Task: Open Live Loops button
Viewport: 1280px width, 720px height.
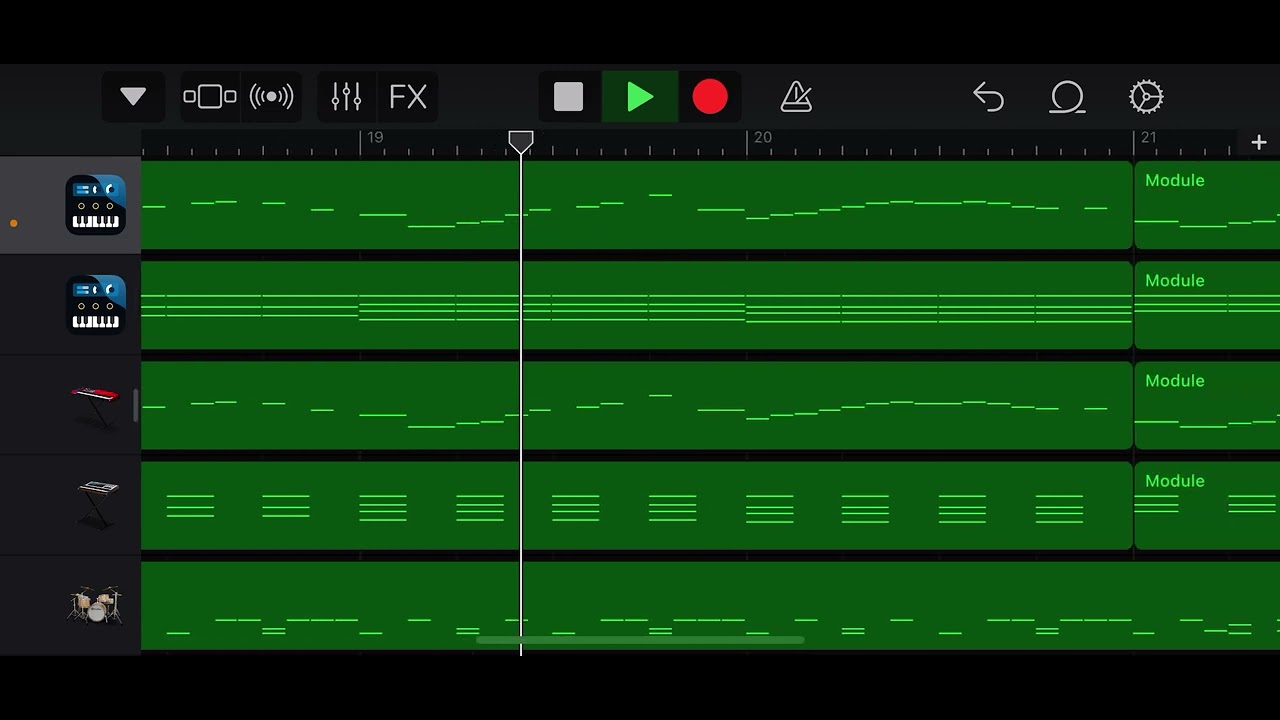Action: [x=271, y=97]
